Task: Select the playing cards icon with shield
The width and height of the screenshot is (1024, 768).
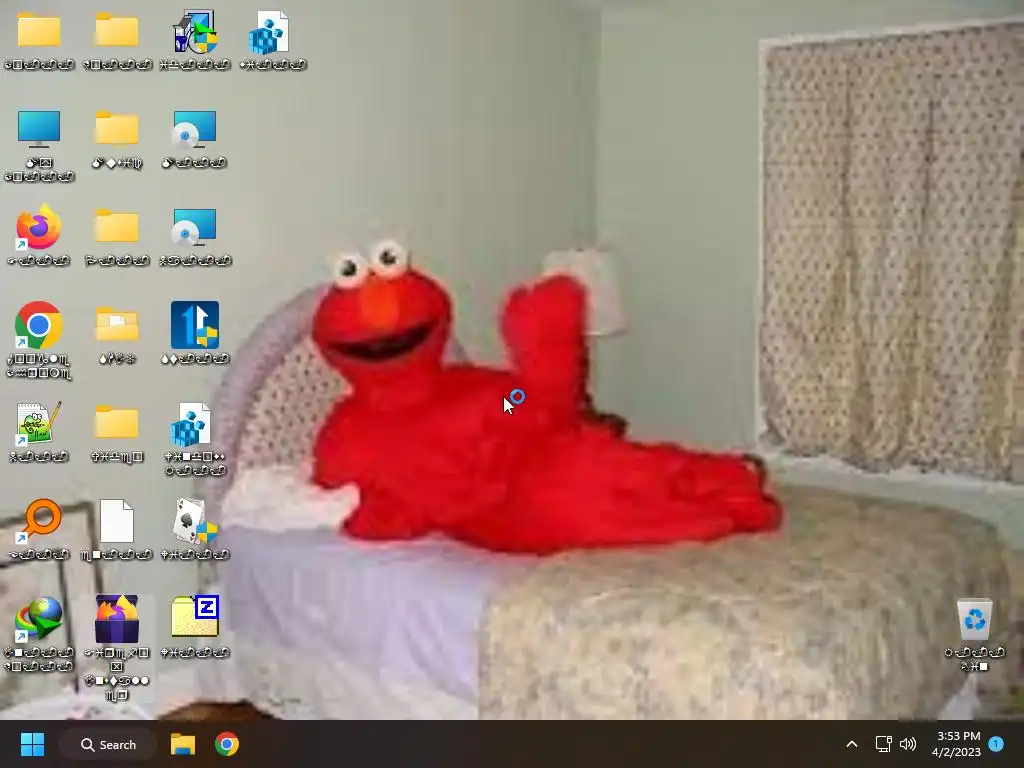Action: (195, 521)
